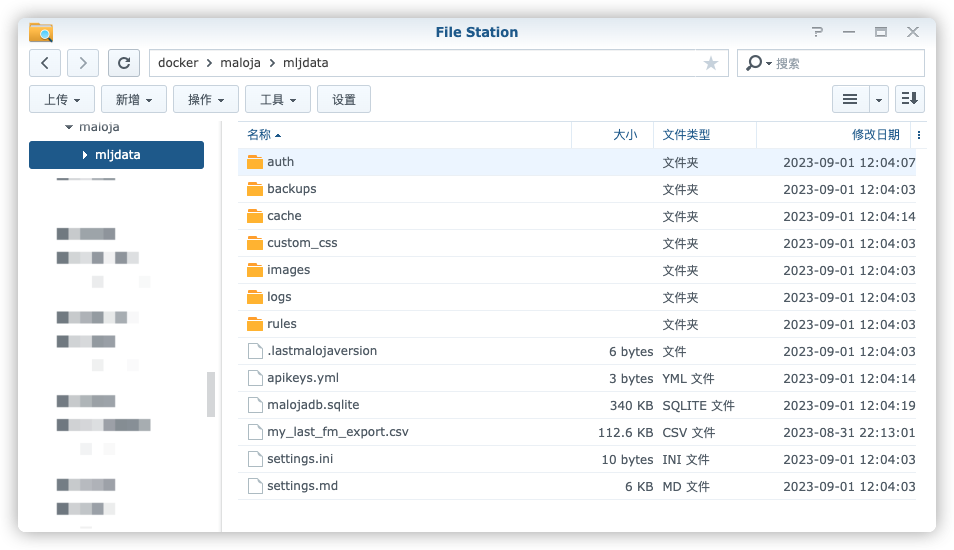Go back with the left arrow button
The height and width of the screenshot is (550, 954).
[x=45, y=63]
